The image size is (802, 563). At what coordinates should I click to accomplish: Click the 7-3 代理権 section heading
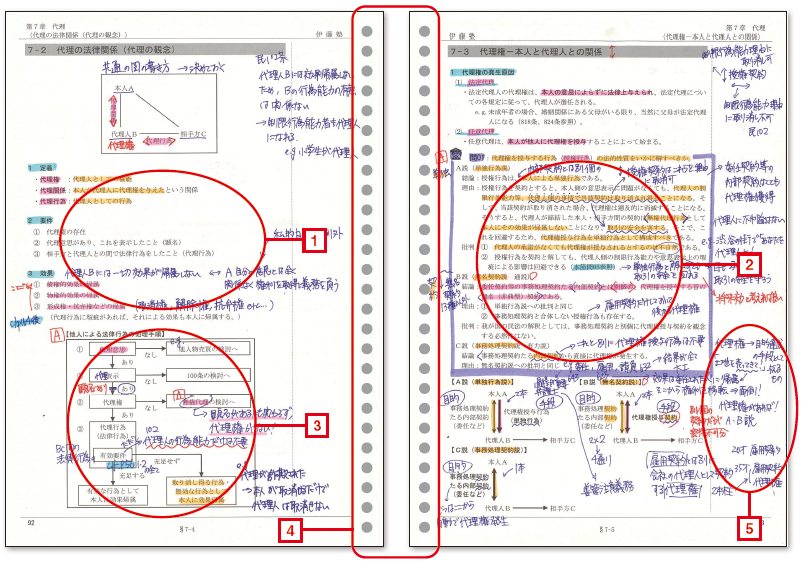pos(520,51)
